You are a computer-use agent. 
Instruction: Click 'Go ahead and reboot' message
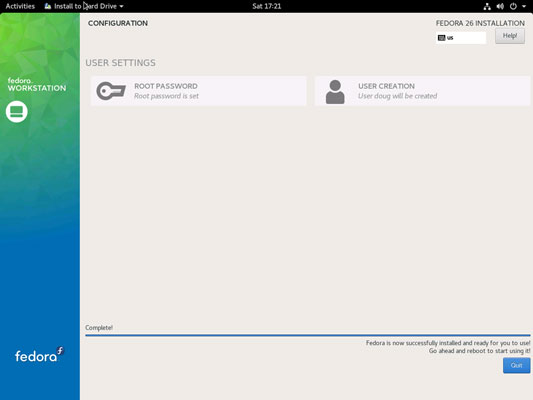[479, 351]
